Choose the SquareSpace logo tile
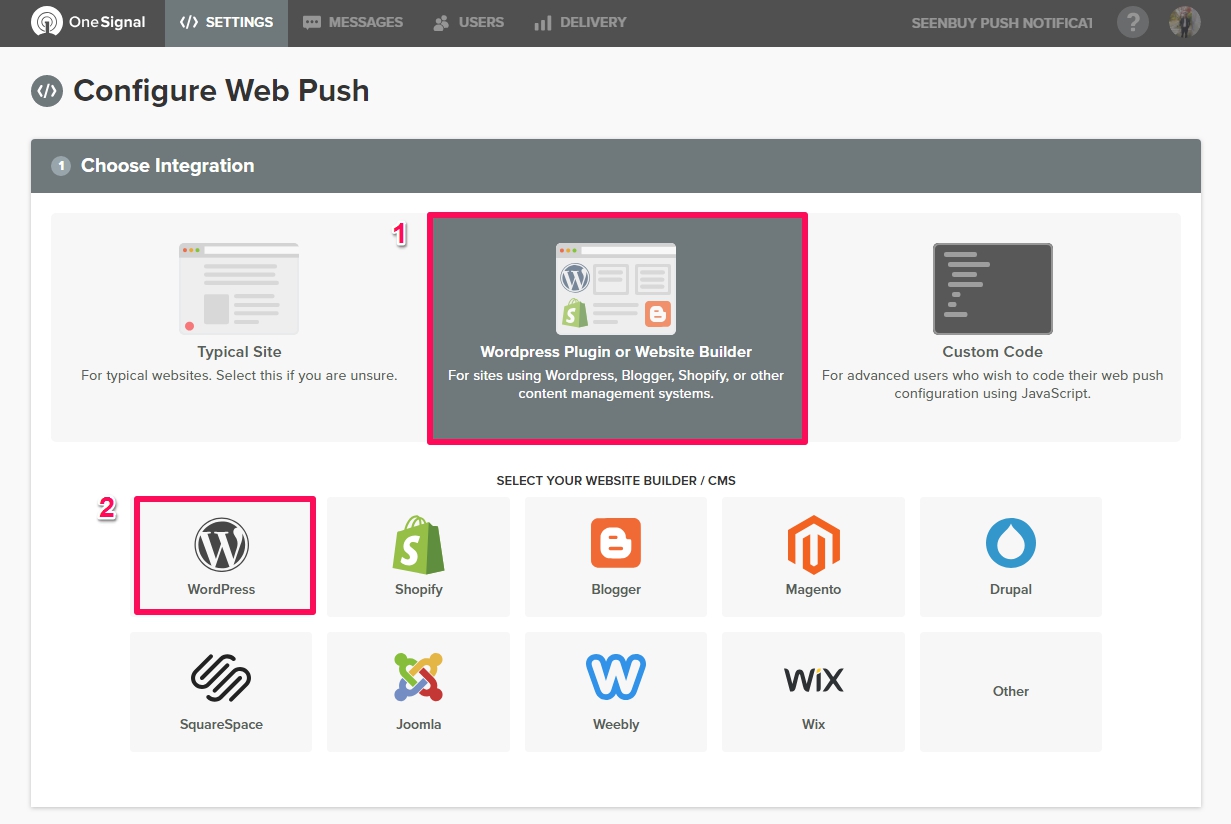The width and height of the screenshot is (1231, 824). point(221,691)
